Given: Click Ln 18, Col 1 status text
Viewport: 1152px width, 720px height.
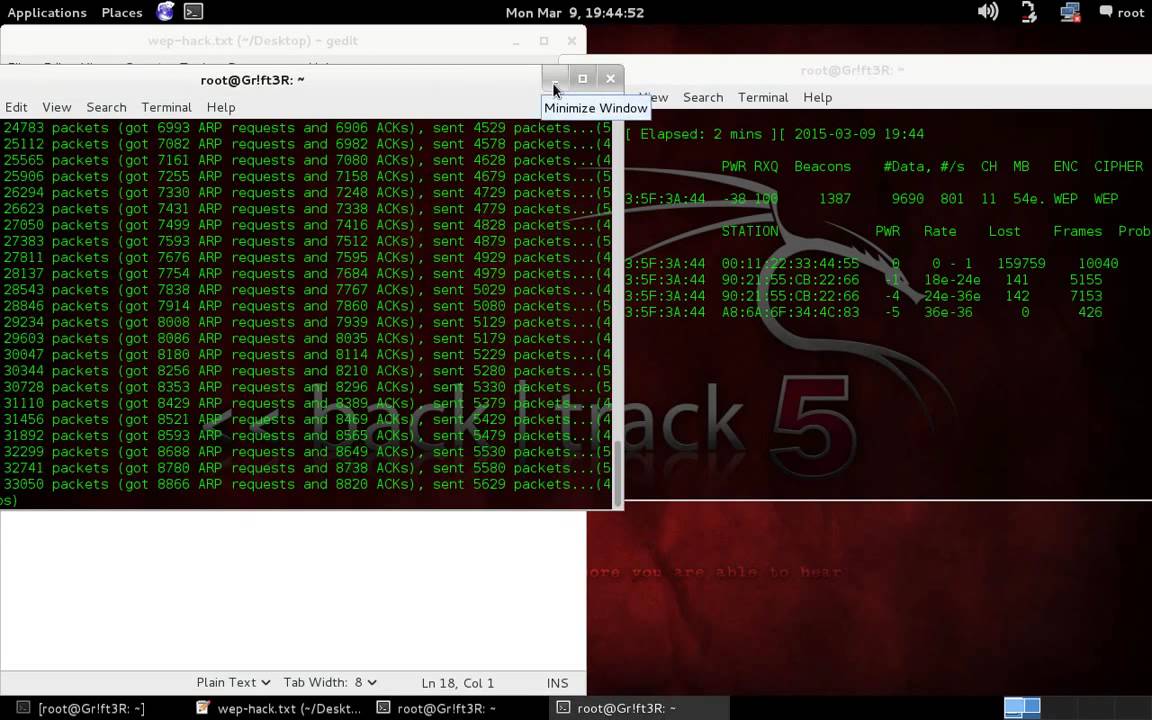Looking at the screenshot, I should [x=458, y=683].
